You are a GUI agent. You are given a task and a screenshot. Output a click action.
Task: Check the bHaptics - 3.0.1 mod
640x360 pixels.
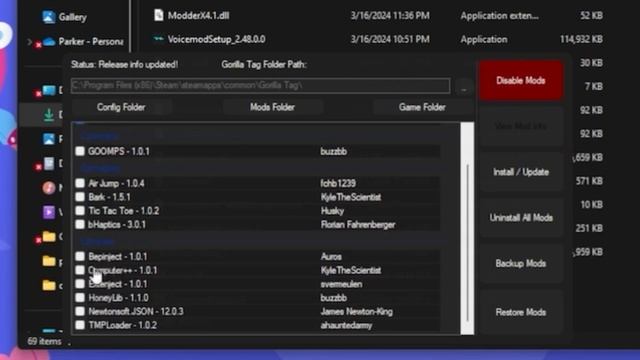(x=80, y=224)
